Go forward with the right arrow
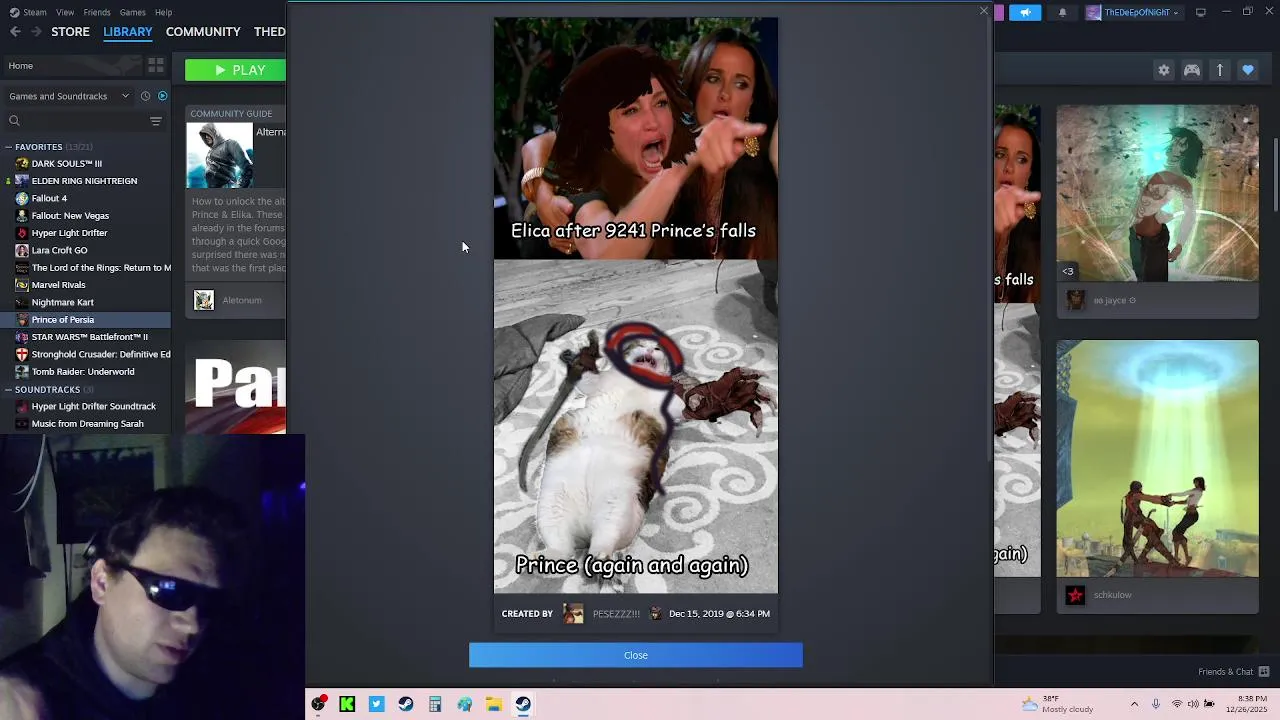 [36, 32]
